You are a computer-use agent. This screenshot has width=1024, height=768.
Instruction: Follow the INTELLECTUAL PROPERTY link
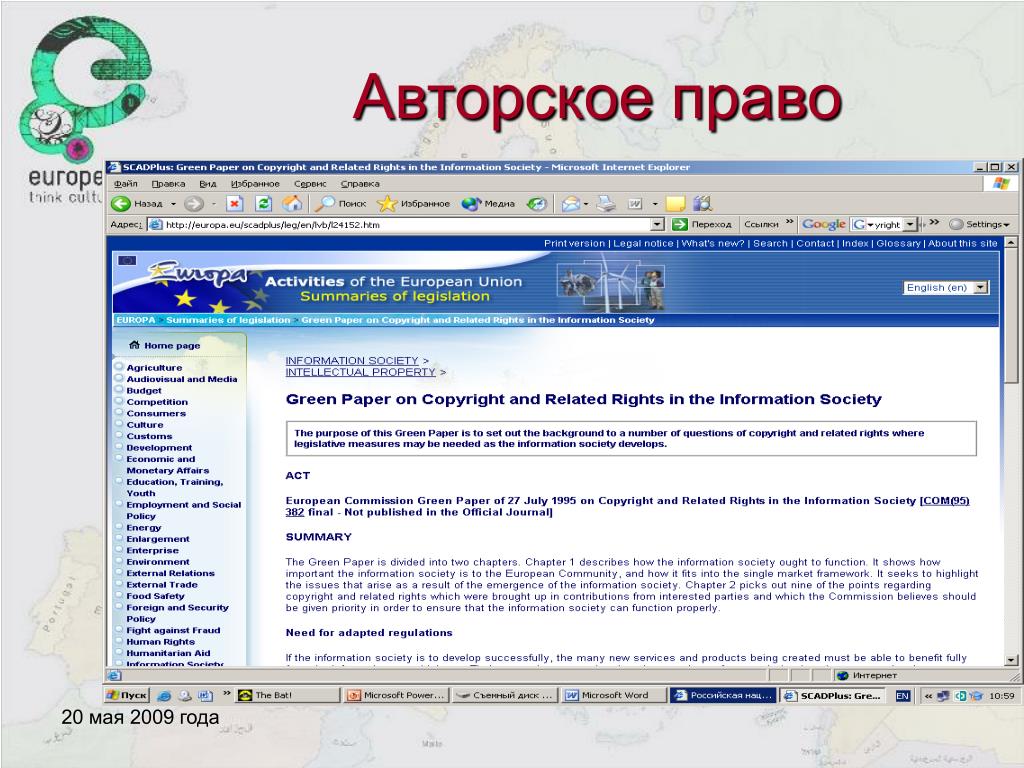click(360, 372)
